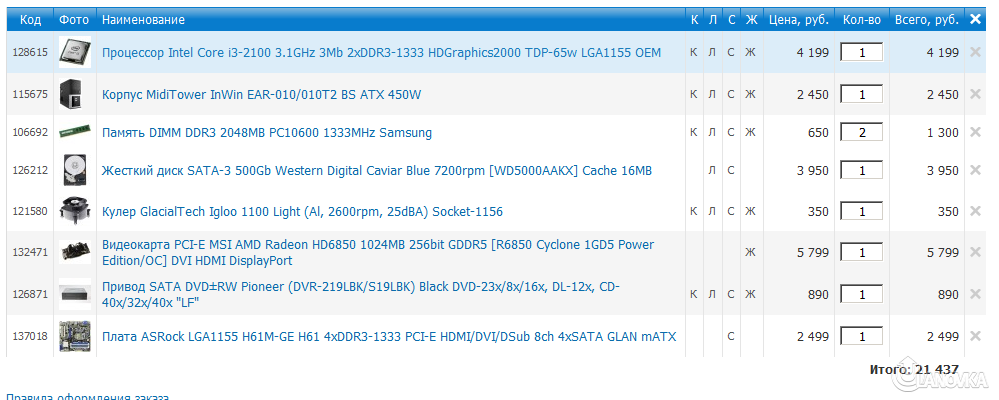
Task: Delete the MSI Radeon HD6850 video card row
Action: pos(975,253)
